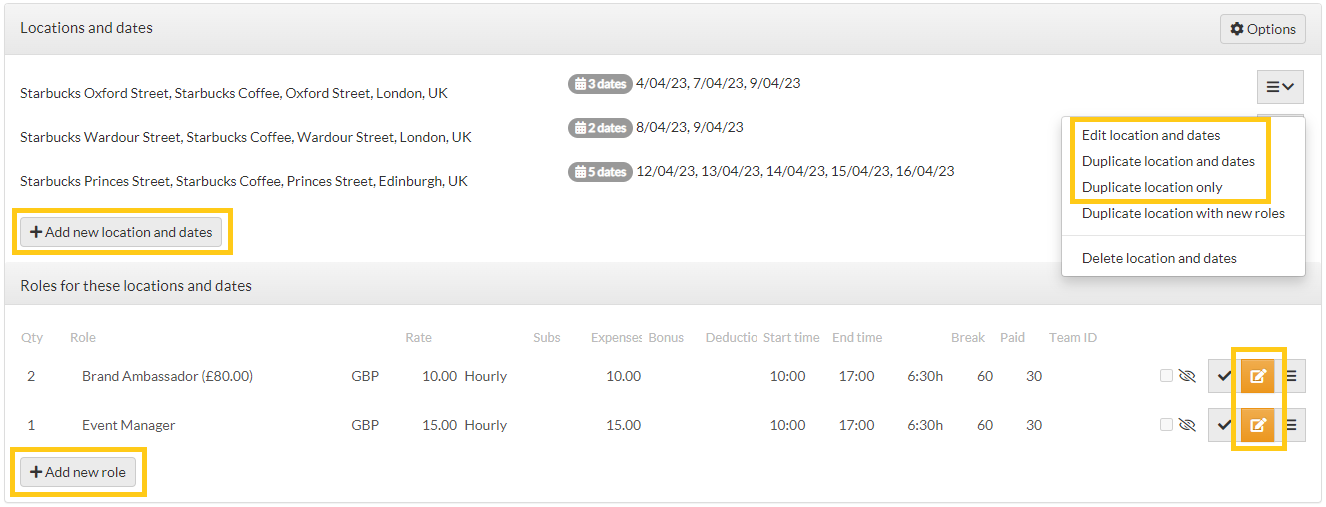Toggle eye-slash visibility for Event Manager
The width and height of the screenshot is (1326, 507).
(x=1187, y=425)
